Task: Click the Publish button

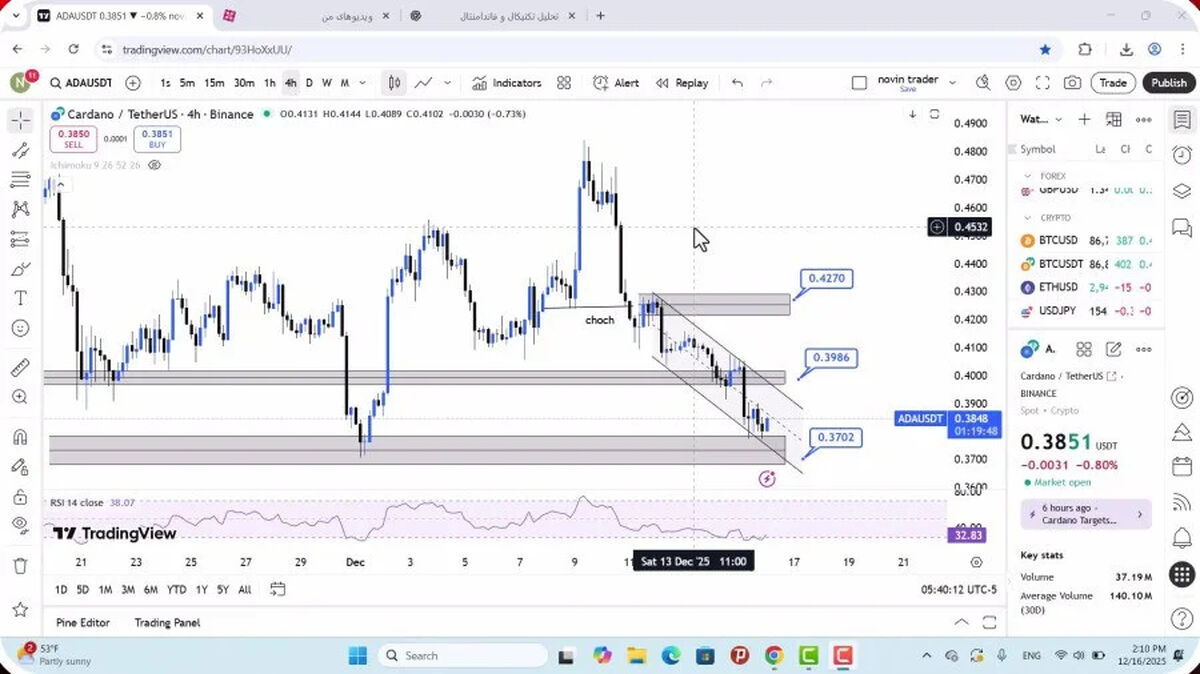Action: [x=1168, y=83]
